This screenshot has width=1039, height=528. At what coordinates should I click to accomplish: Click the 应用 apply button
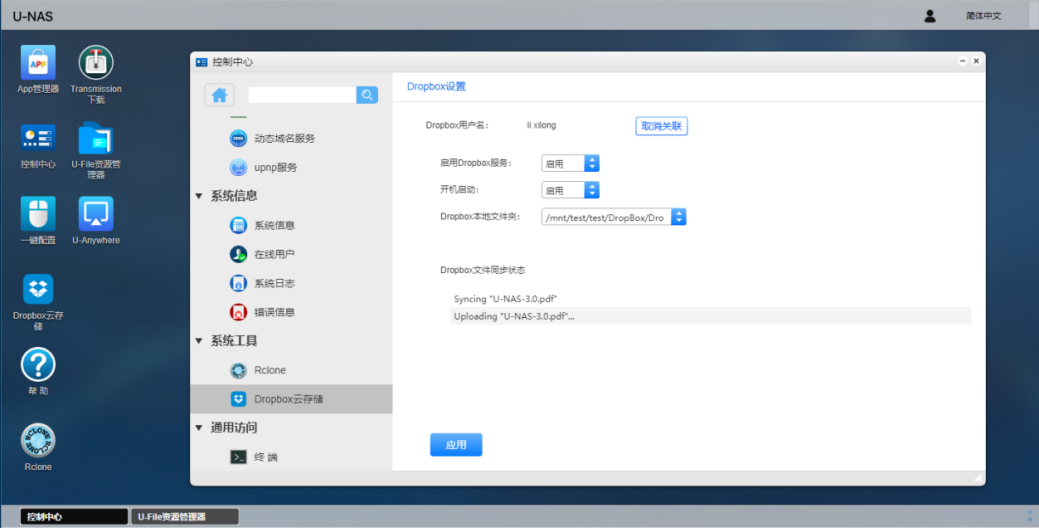point(456,445)
